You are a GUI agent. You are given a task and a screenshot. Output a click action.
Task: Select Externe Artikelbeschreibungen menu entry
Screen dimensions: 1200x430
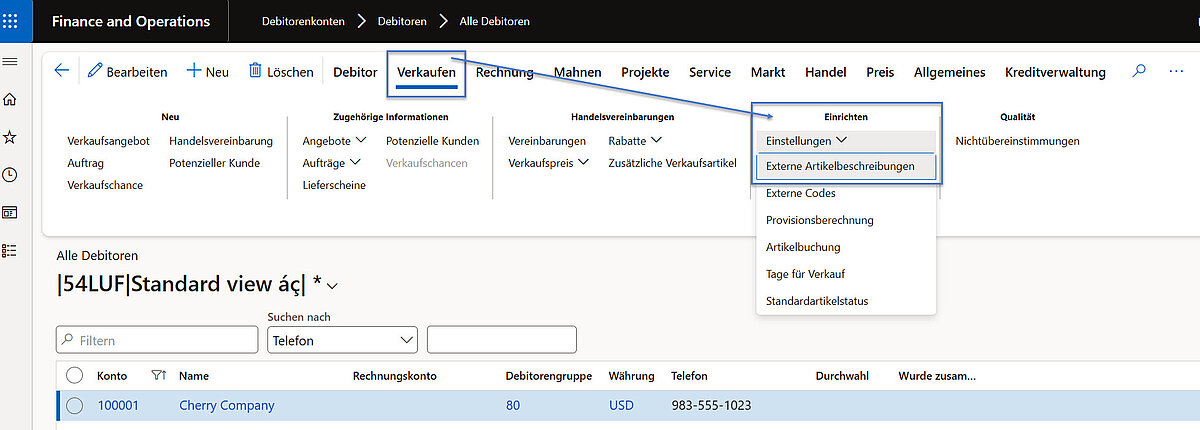[840, 166]
